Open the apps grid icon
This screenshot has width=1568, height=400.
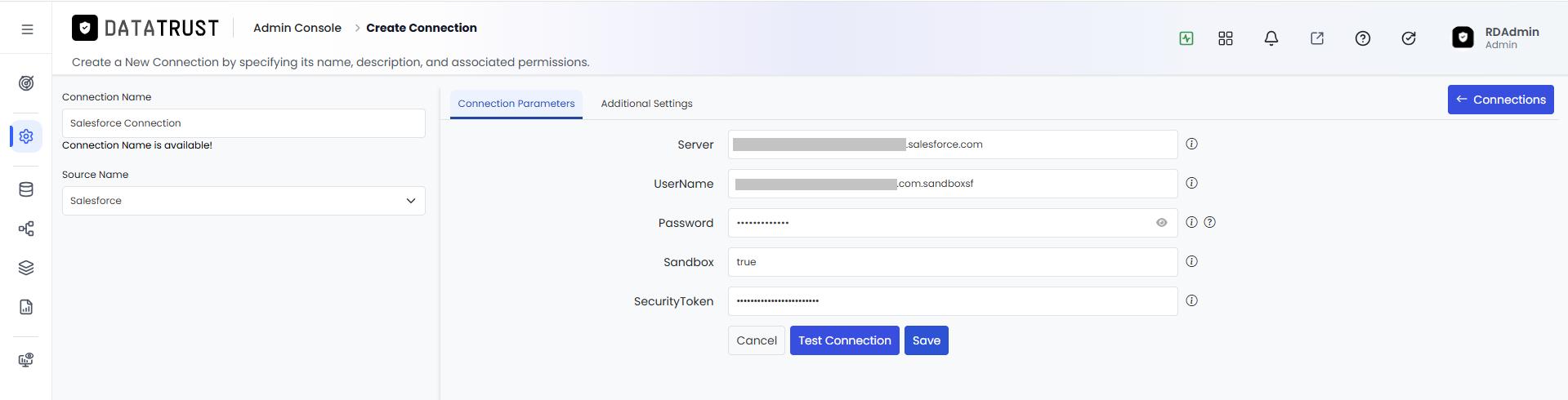pos(1226,38)
